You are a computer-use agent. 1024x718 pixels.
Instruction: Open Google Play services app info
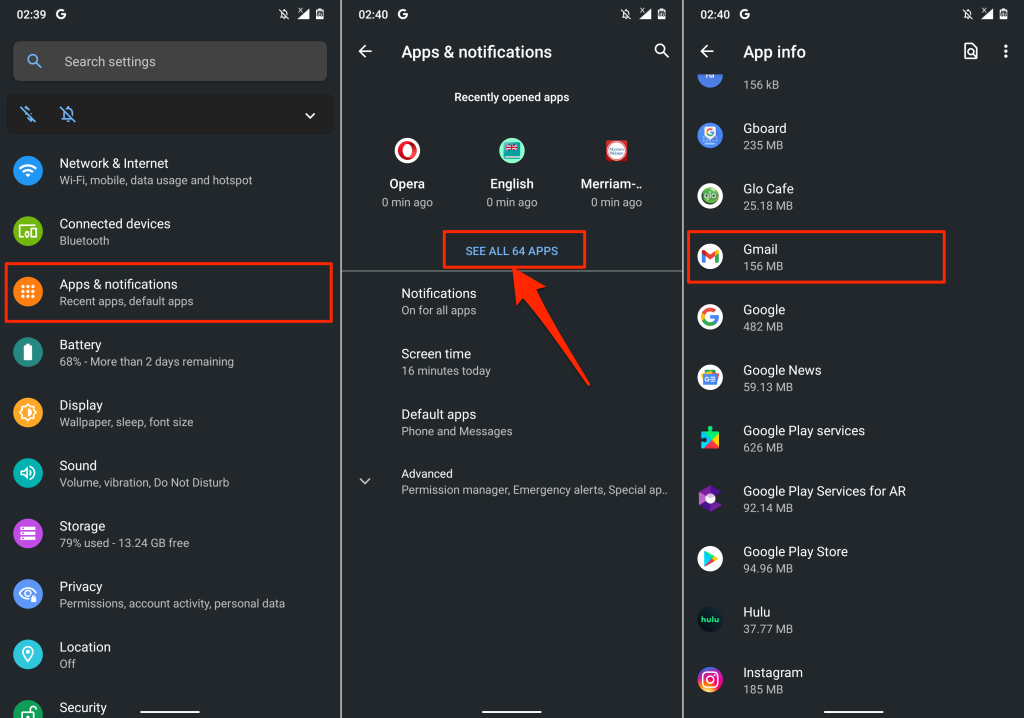click(x=804, y=439)
